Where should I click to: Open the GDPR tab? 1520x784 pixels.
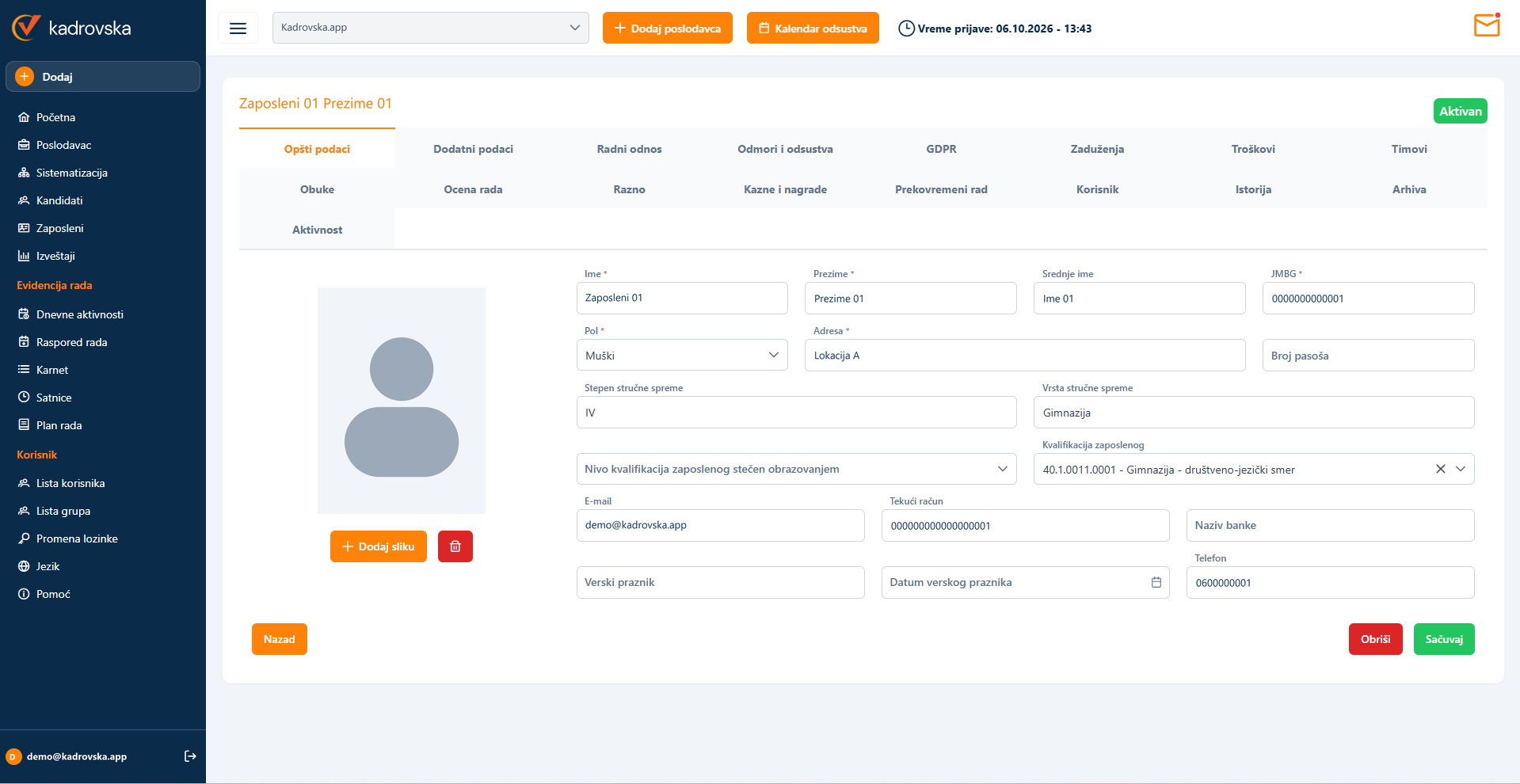(x=941, y=149)
